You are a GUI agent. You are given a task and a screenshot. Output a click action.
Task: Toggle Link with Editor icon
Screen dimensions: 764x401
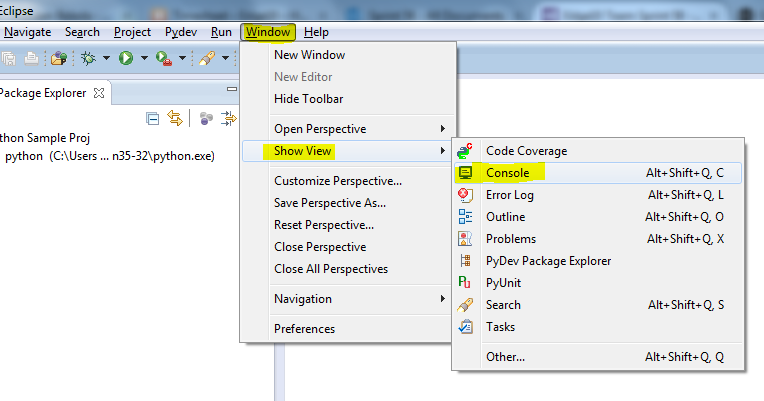(175, 118)
